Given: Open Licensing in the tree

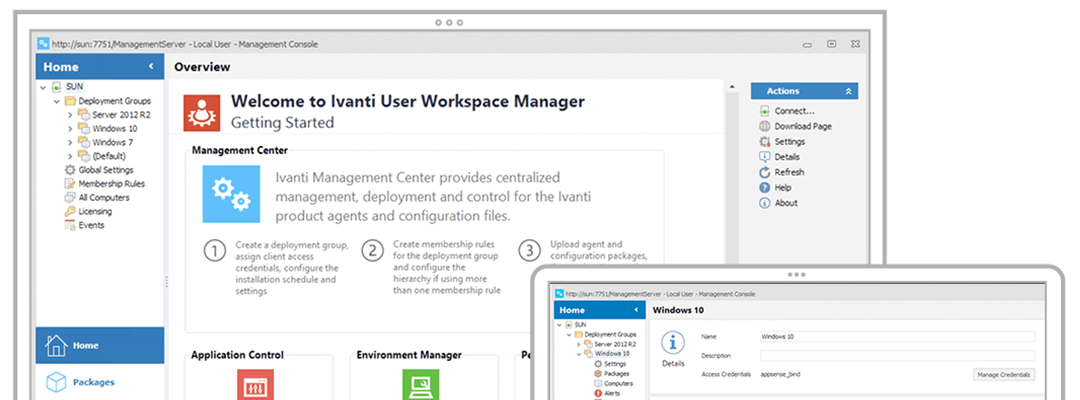Looking at the screenshot, I should click(88, 211).
